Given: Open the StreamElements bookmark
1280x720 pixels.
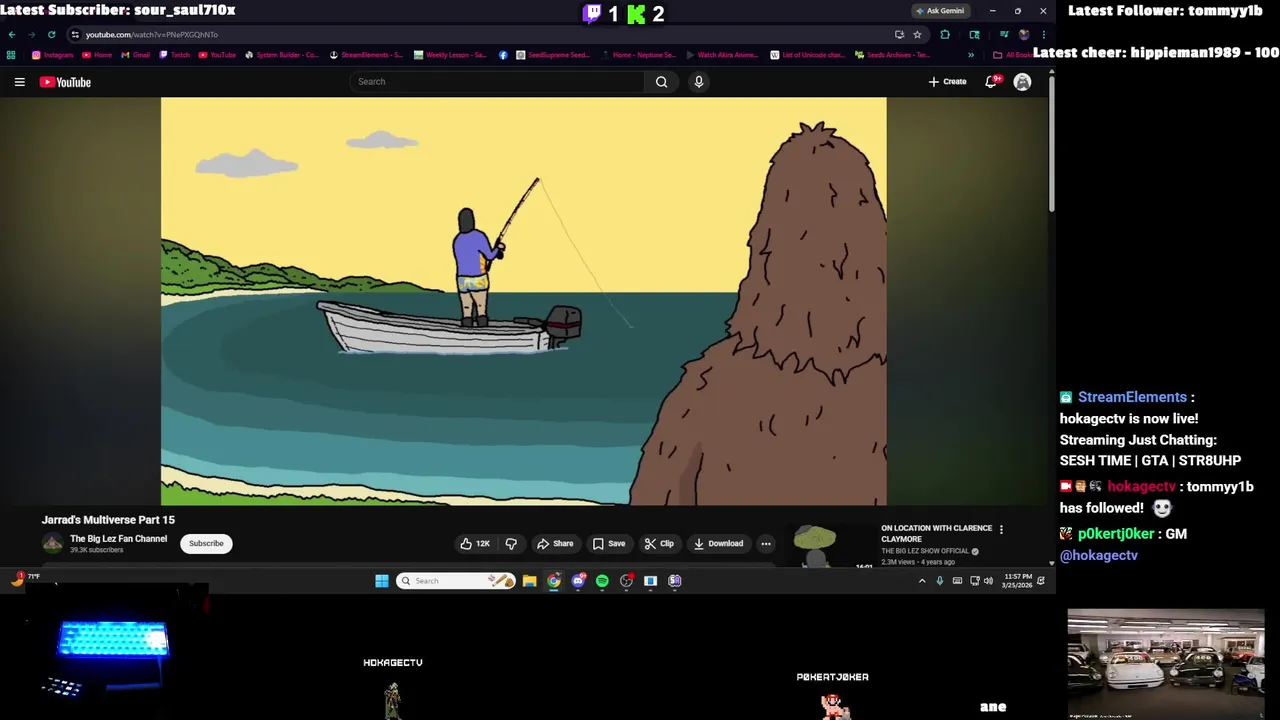Looking at the screenshot, I should [366, 55].
